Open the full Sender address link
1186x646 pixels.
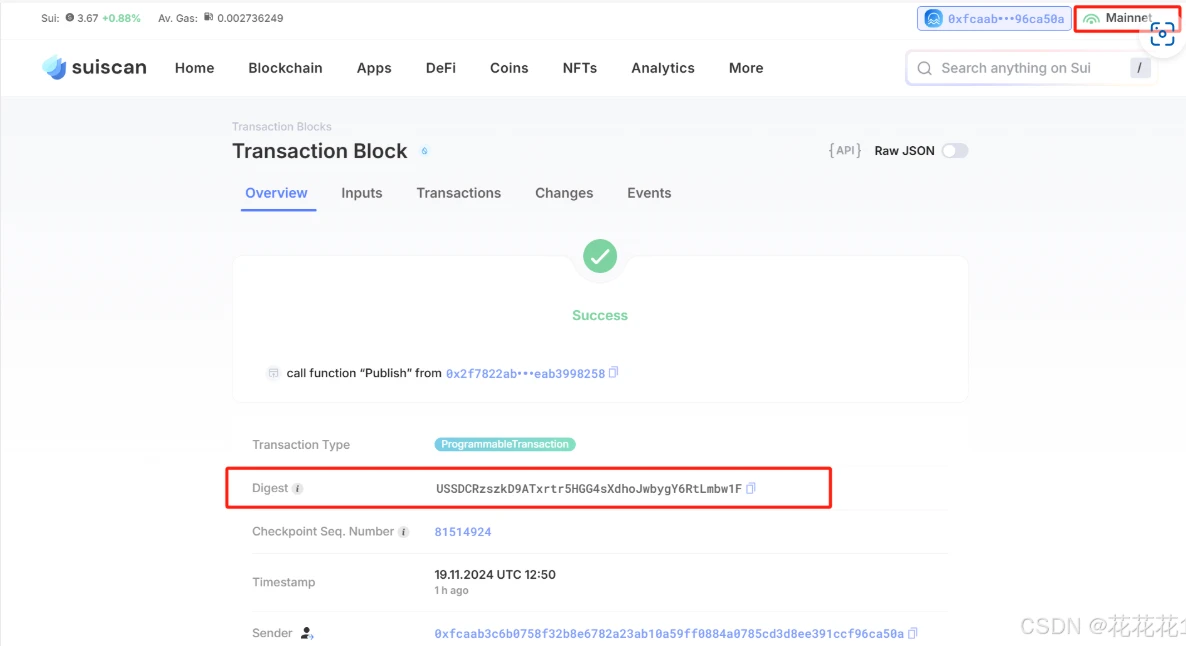click(x=668, y=633)
